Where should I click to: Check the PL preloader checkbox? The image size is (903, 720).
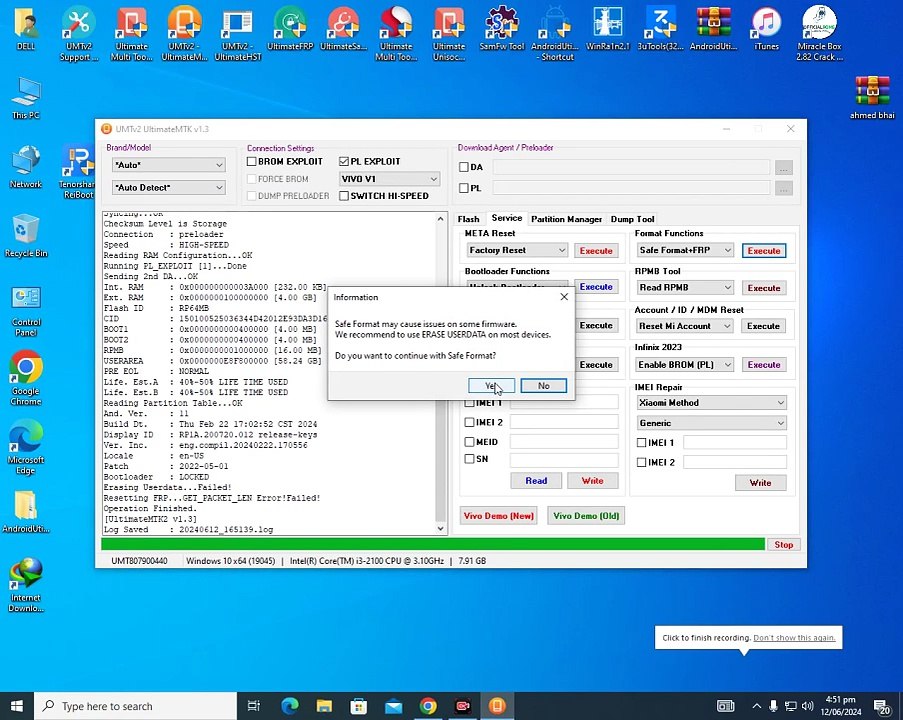point(464,188)
